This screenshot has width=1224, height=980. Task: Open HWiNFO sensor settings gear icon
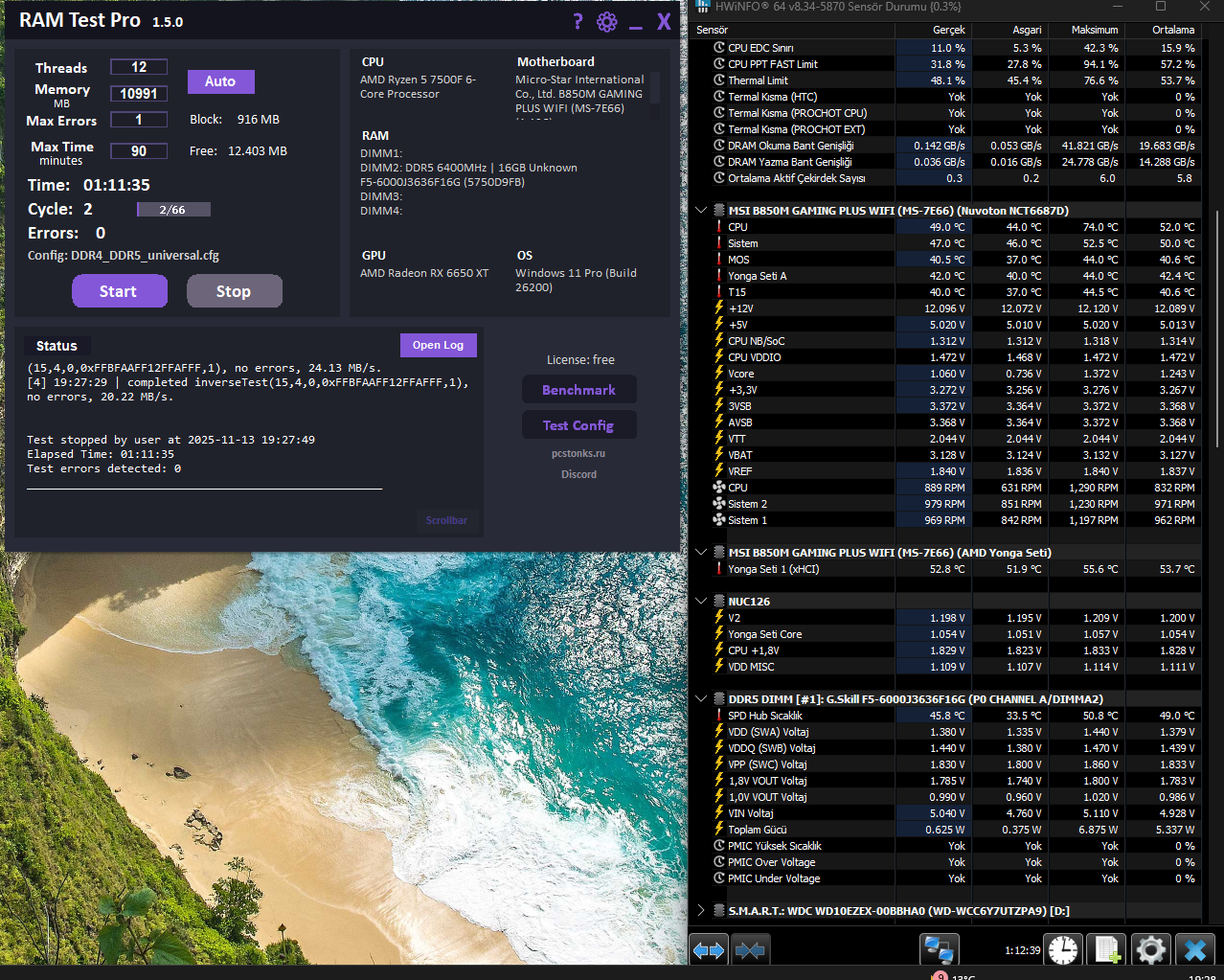point(1150,950)
